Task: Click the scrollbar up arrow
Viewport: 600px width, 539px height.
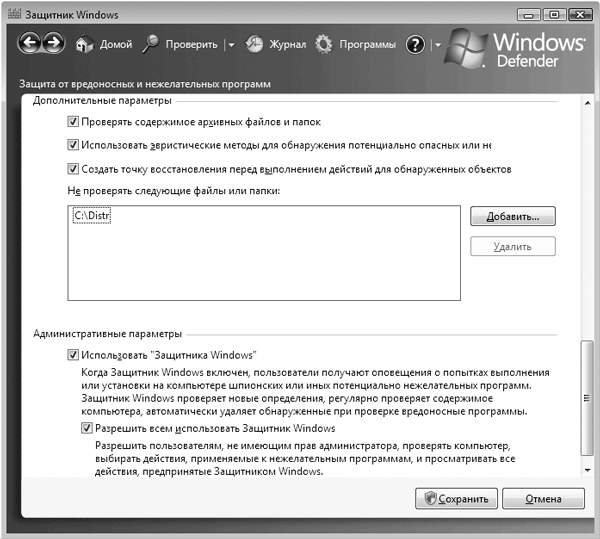Action: (587, 103)
